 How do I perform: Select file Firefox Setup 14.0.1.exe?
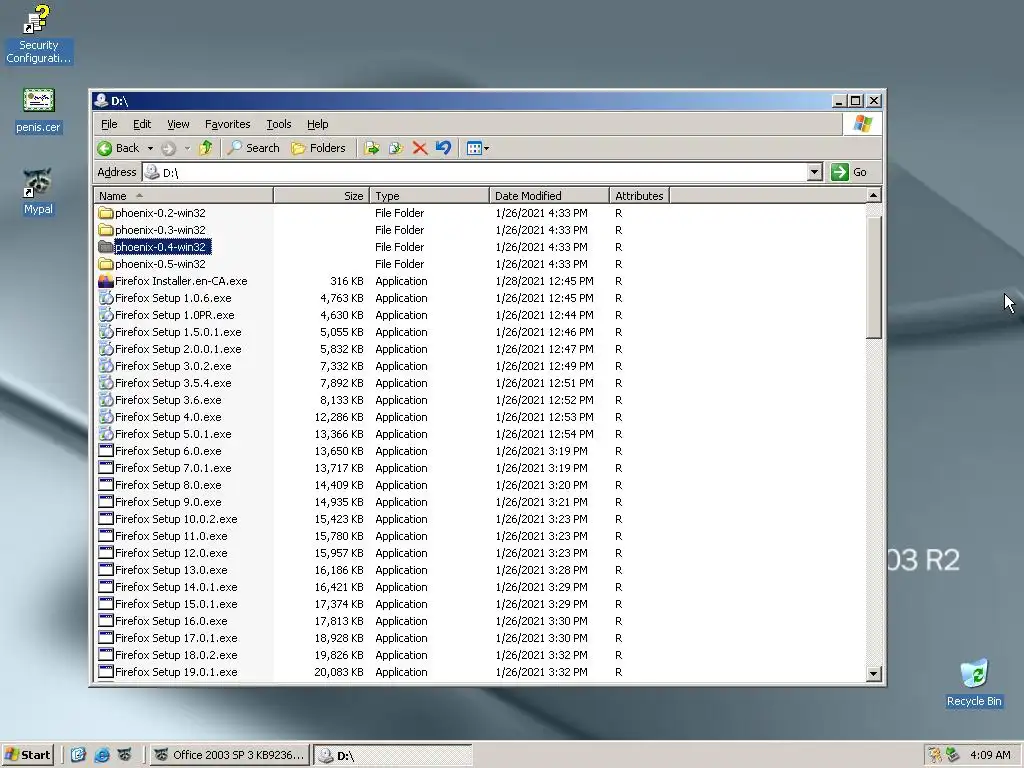point(176,586)
